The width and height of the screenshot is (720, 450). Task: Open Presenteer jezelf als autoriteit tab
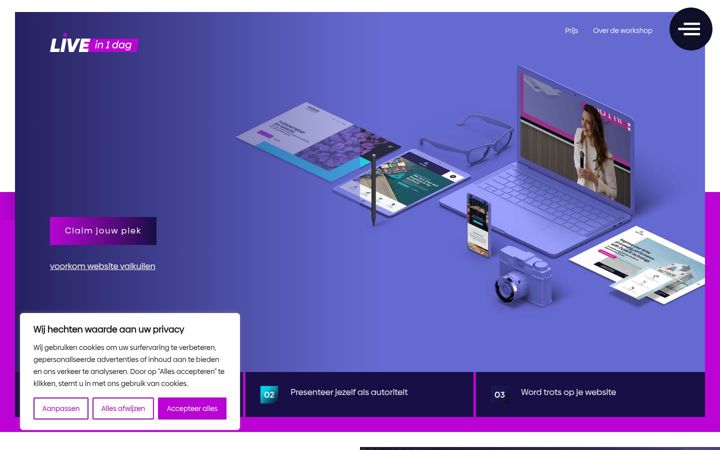pos(359,394)
